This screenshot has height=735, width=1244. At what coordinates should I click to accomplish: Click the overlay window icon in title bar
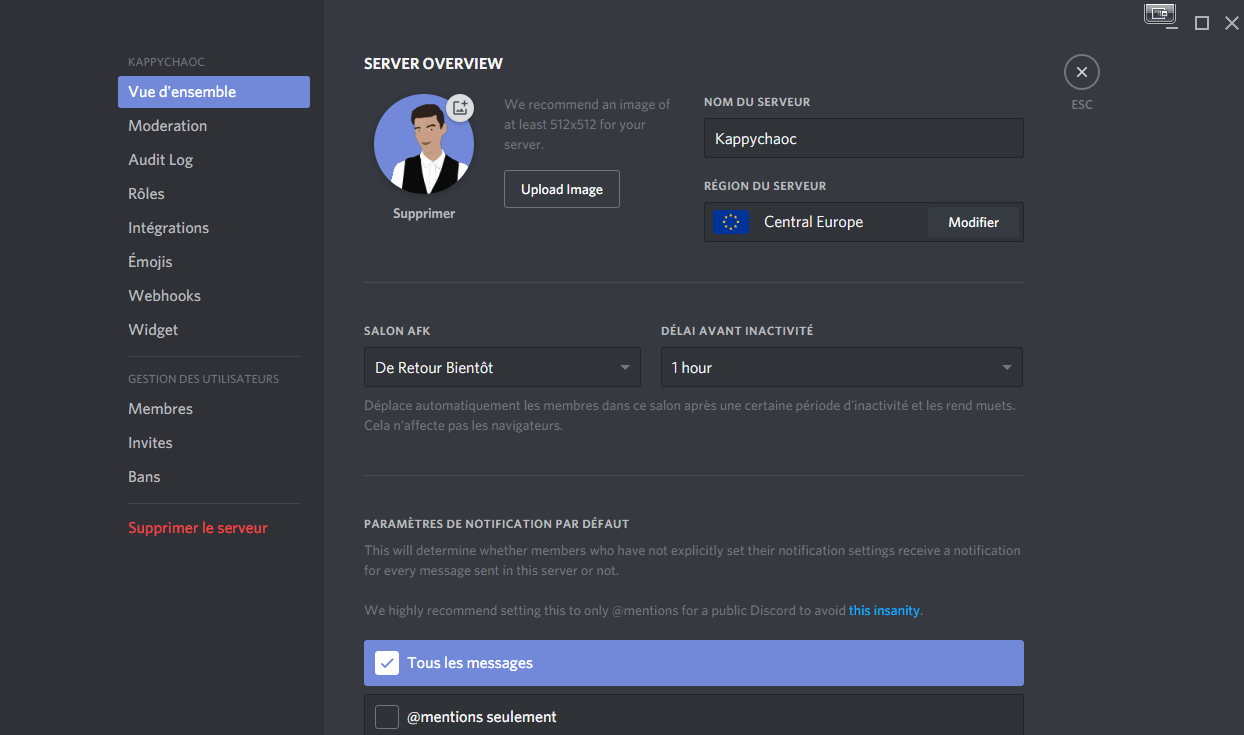[x=1160, y=14]
